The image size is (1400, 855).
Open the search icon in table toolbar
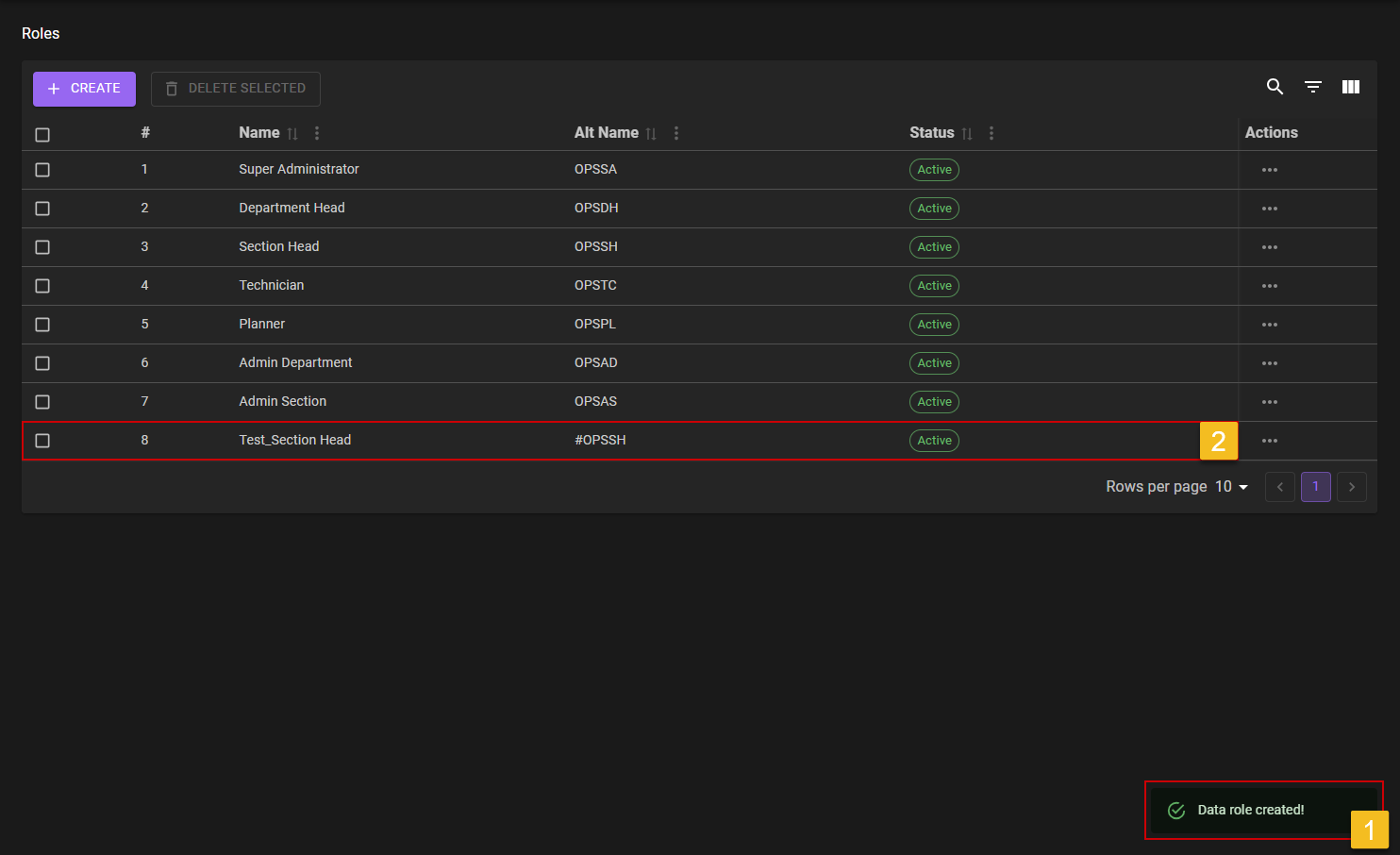[1275, 87]
